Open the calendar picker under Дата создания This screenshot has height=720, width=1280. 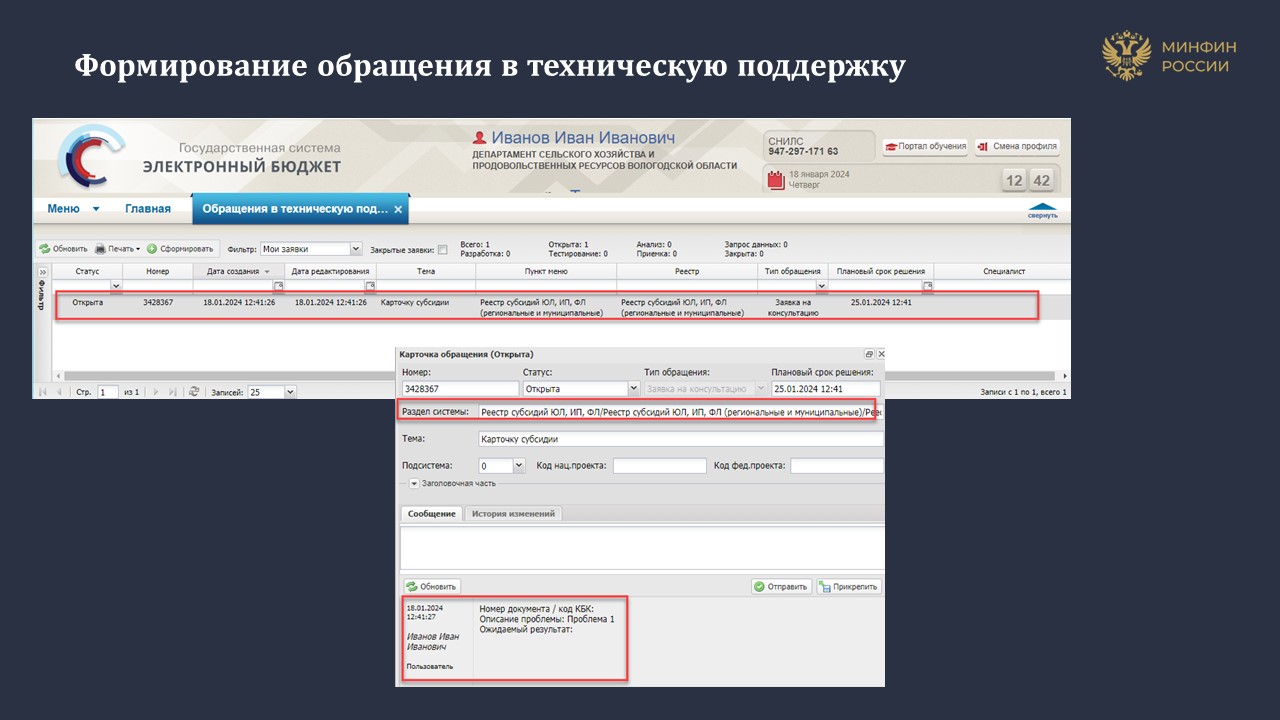click(x=278, y=286)
